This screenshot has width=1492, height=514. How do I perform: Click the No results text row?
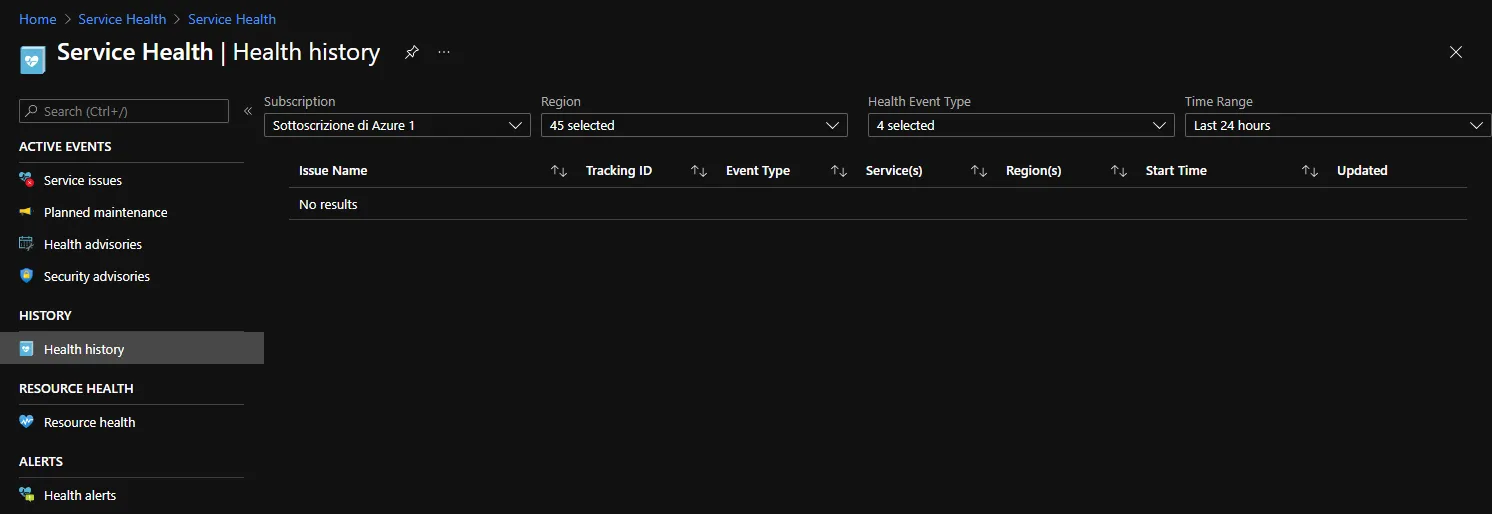(x=878, y=204)
